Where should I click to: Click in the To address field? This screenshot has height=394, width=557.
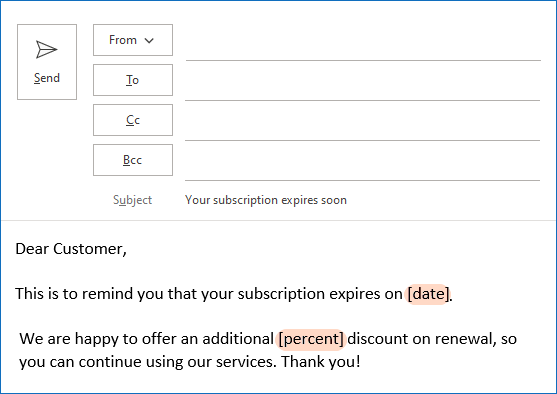tap(363, 81)
